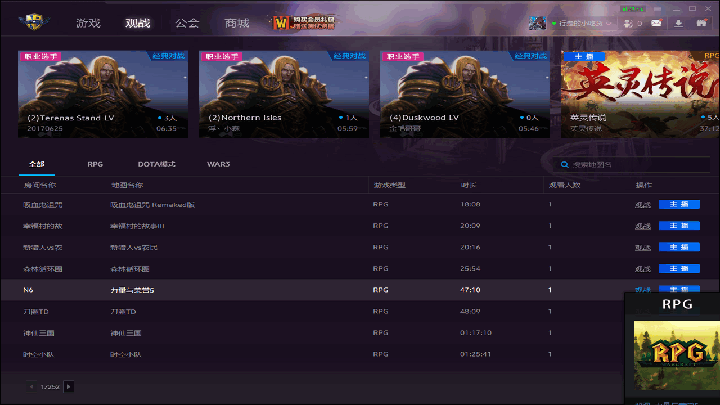The width and height of the screenshot is (720, 405).
Task: Click the username text beside the avatar
Action: click(581, 23)
